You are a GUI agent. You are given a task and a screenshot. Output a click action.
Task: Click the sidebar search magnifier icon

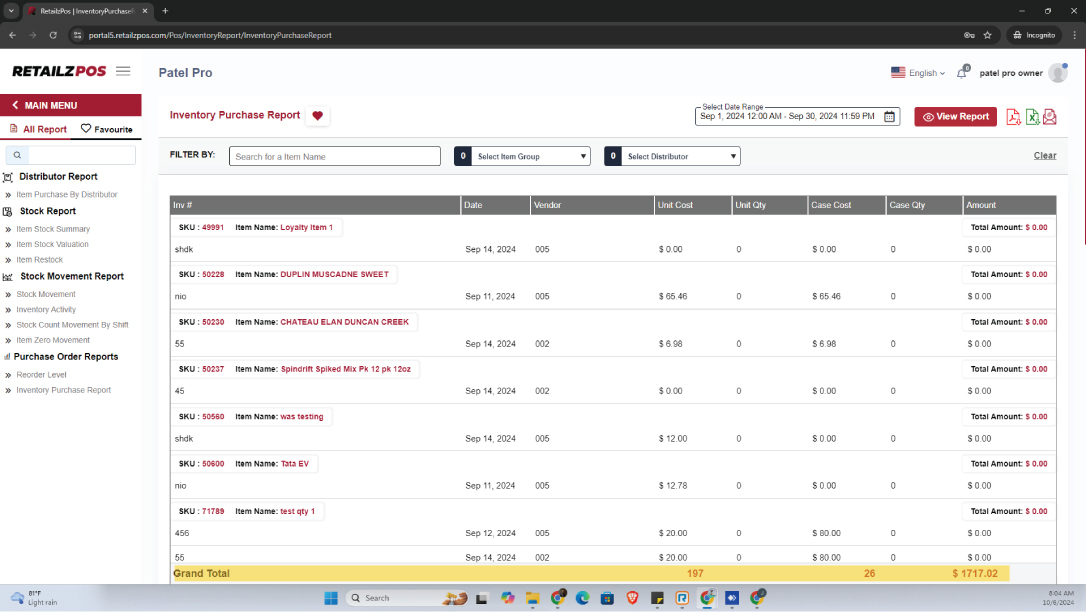coord(17,155)
